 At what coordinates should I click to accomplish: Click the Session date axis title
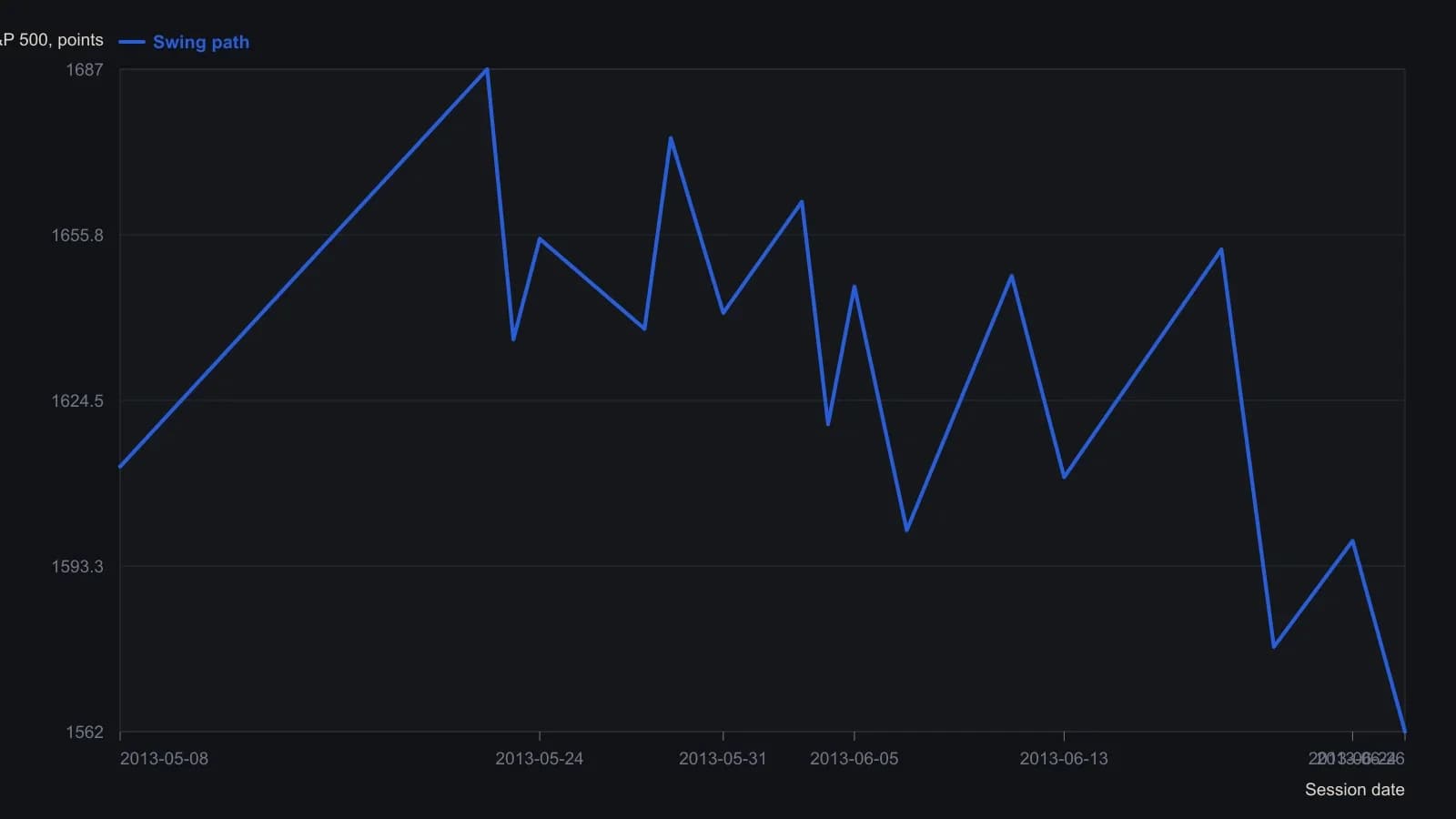click(1354, 789)
